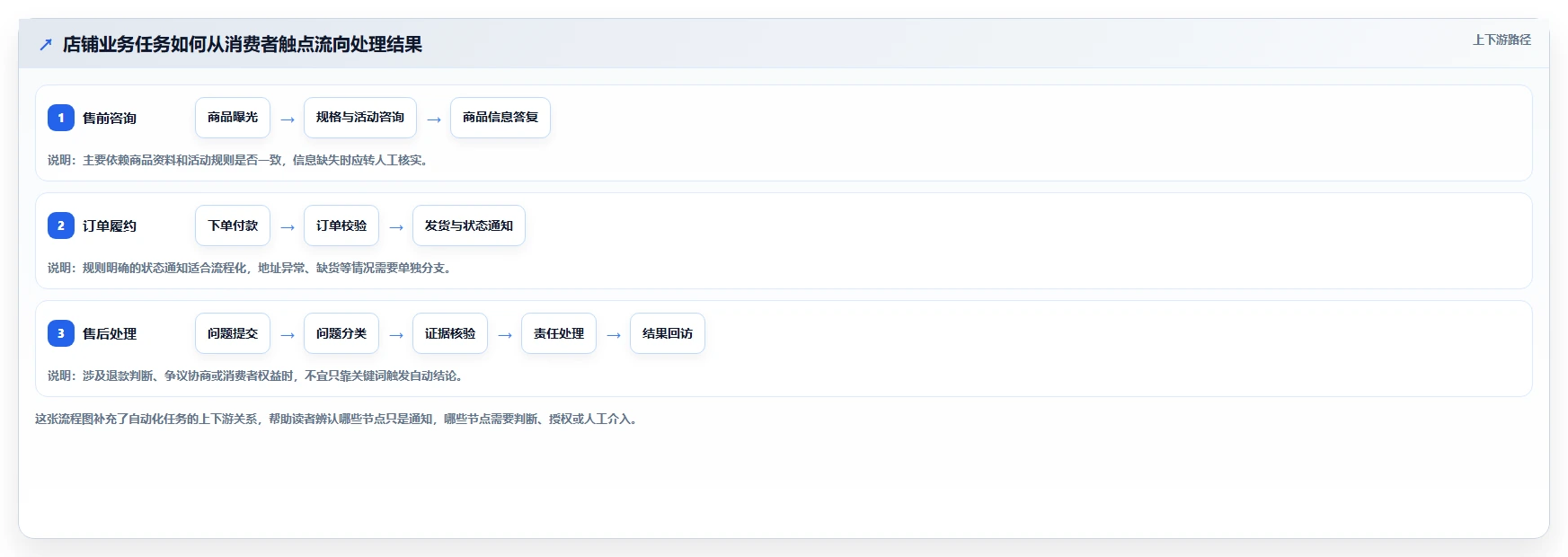Click the step 3 number badge

[61, 333]
